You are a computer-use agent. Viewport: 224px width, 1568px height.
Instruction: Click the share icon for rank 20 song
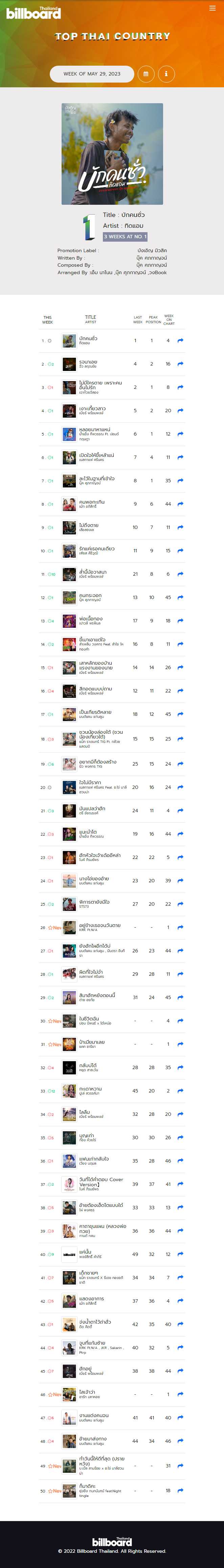180,787
